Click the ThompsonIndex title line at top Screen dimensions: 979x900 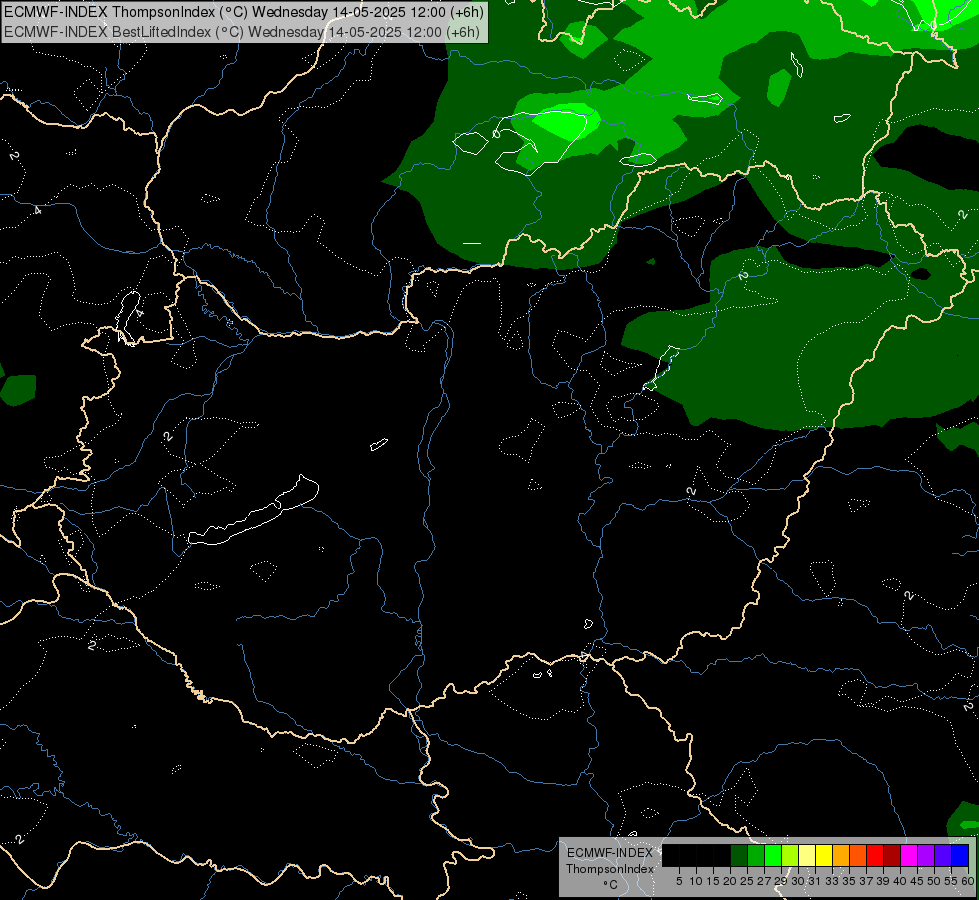point(244,12)
